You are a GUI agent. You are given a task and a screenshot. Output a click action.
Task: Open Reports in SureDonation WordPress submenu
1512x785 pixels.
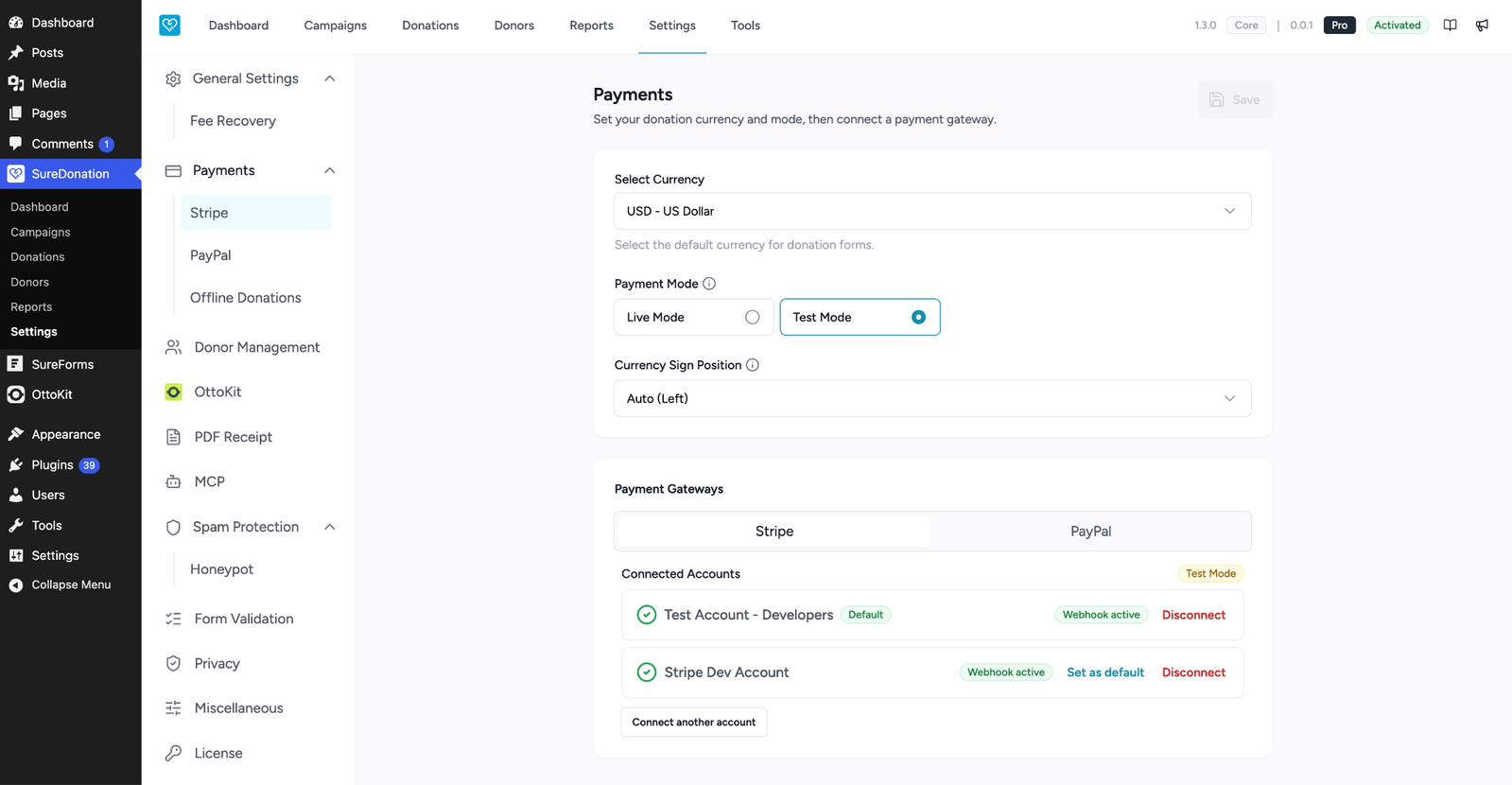click(31, 307)
